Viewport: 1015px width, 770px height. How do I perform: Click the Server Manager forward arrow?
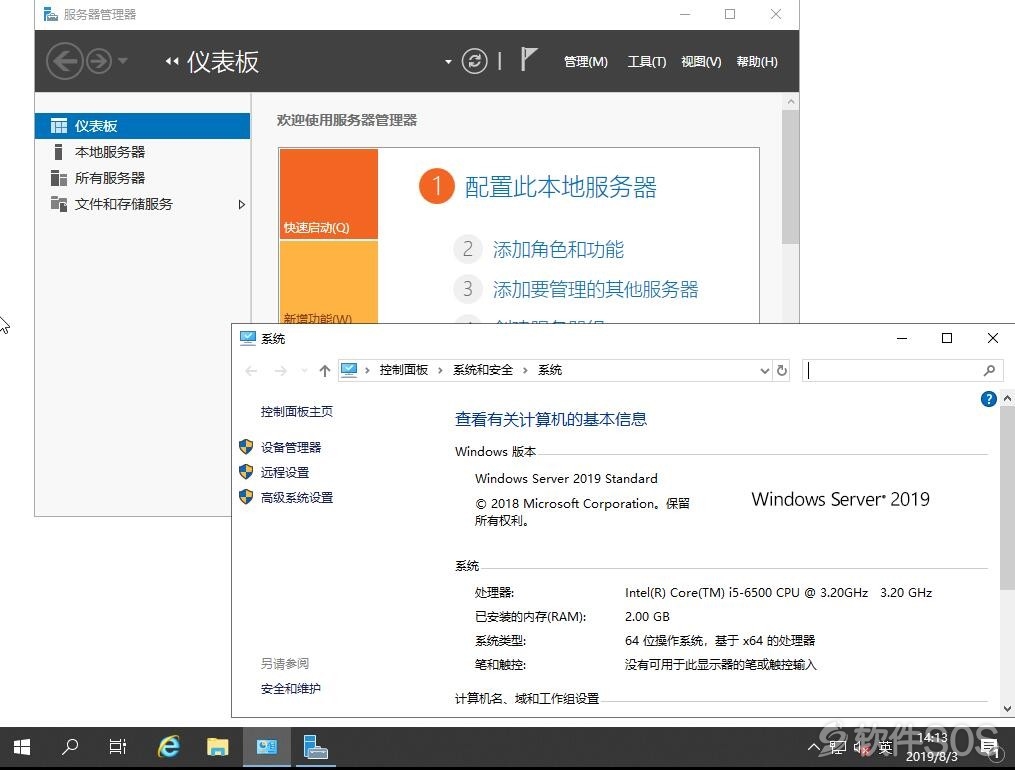pos(99,61)
